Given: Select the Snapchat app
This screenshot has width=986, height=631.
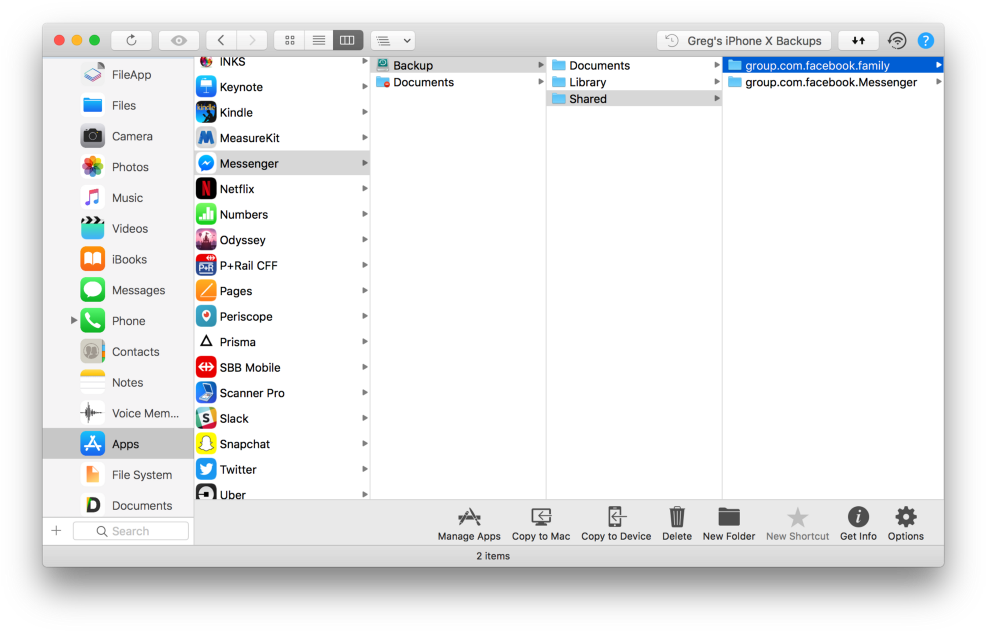Looking at the screenshot, I should point(282,444).
